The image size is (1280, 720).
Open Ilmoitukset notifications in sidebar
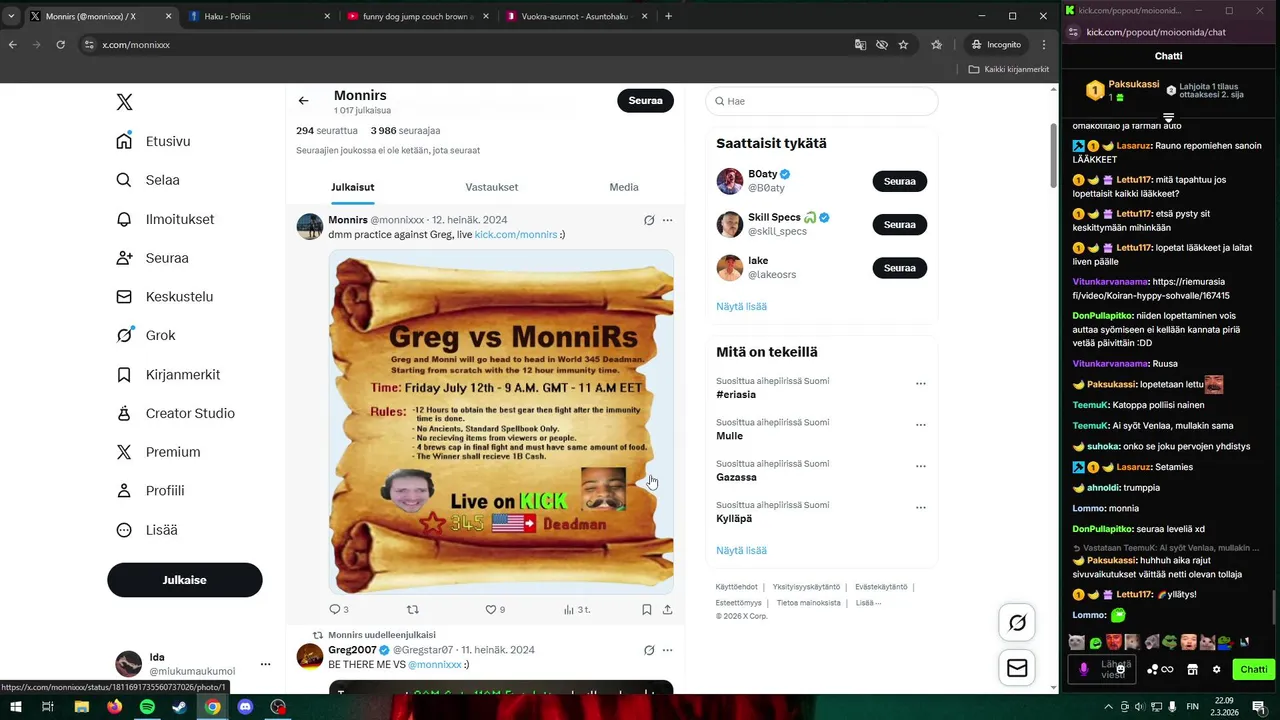tap(165, 219)
